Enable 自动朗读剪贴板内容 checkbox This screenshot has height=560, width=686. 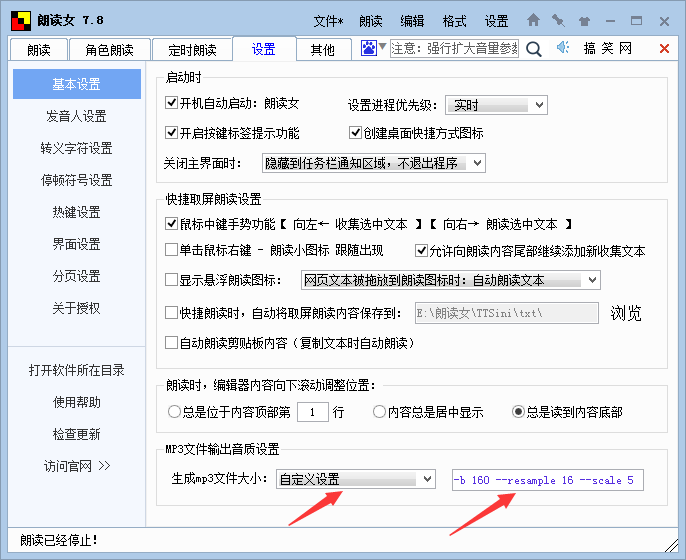(171, 342)
